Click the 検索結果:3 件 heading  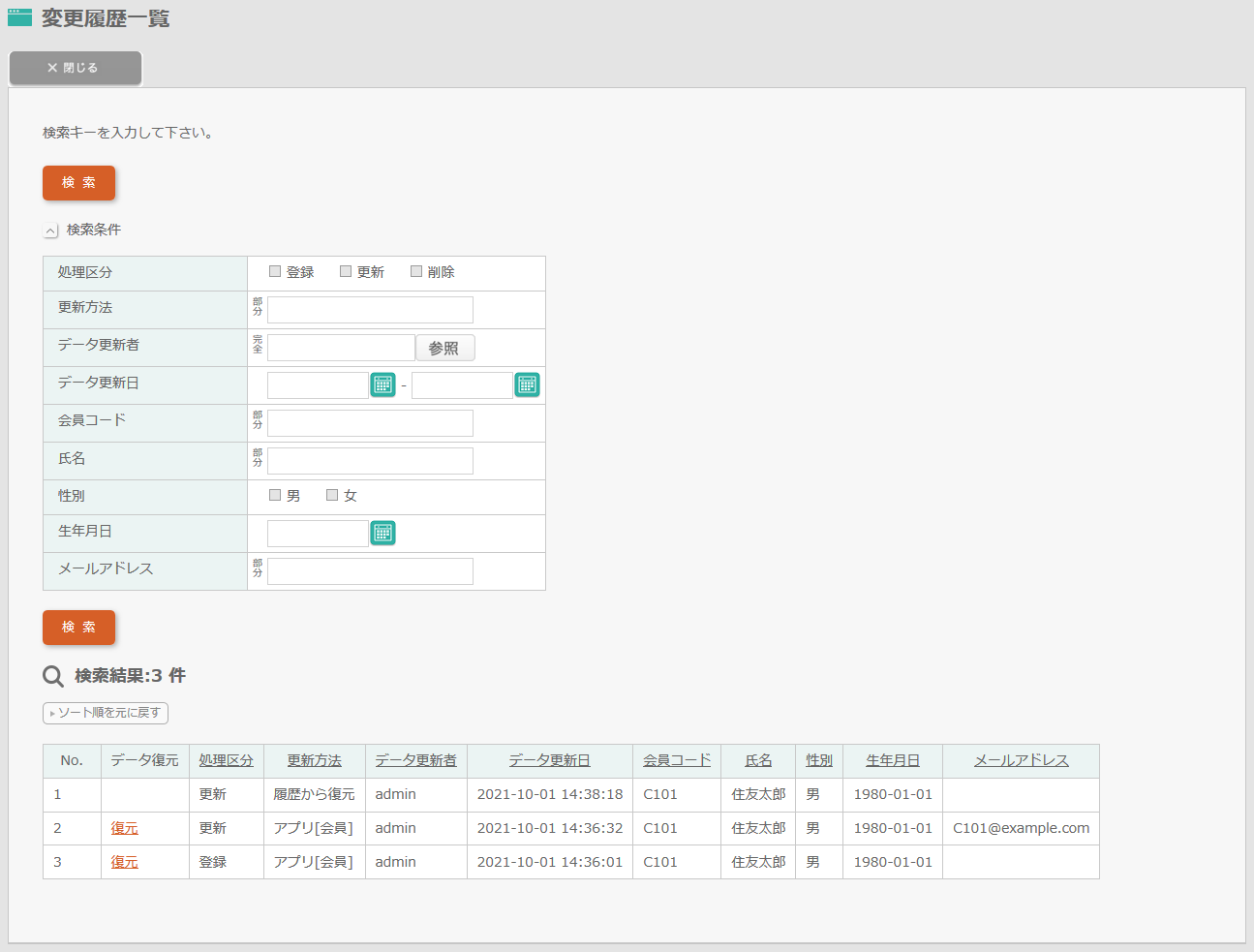tap(130, 676)
